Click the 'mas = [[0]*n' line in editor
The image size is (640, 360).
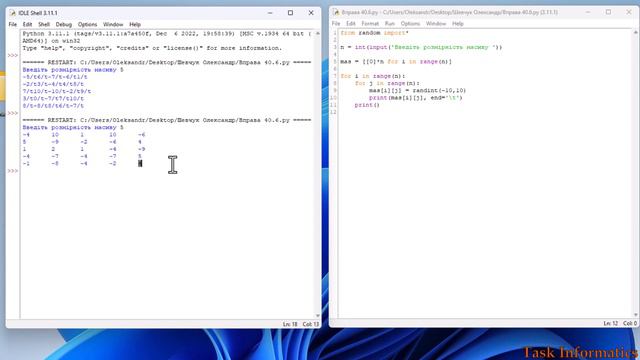coord(396,62)
